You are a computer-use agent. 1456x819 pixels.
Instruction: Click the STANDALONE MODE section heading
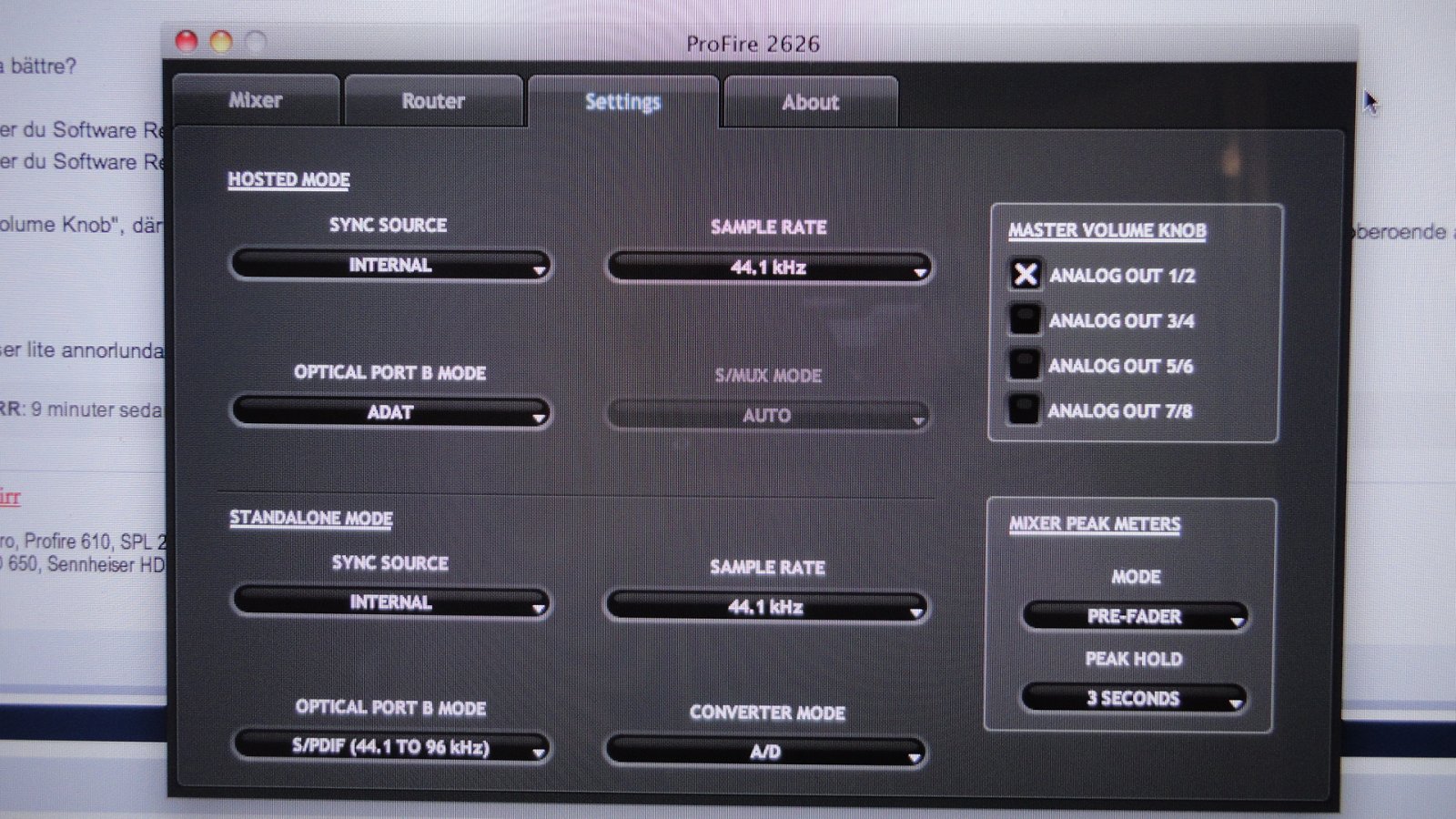point(310,519)
